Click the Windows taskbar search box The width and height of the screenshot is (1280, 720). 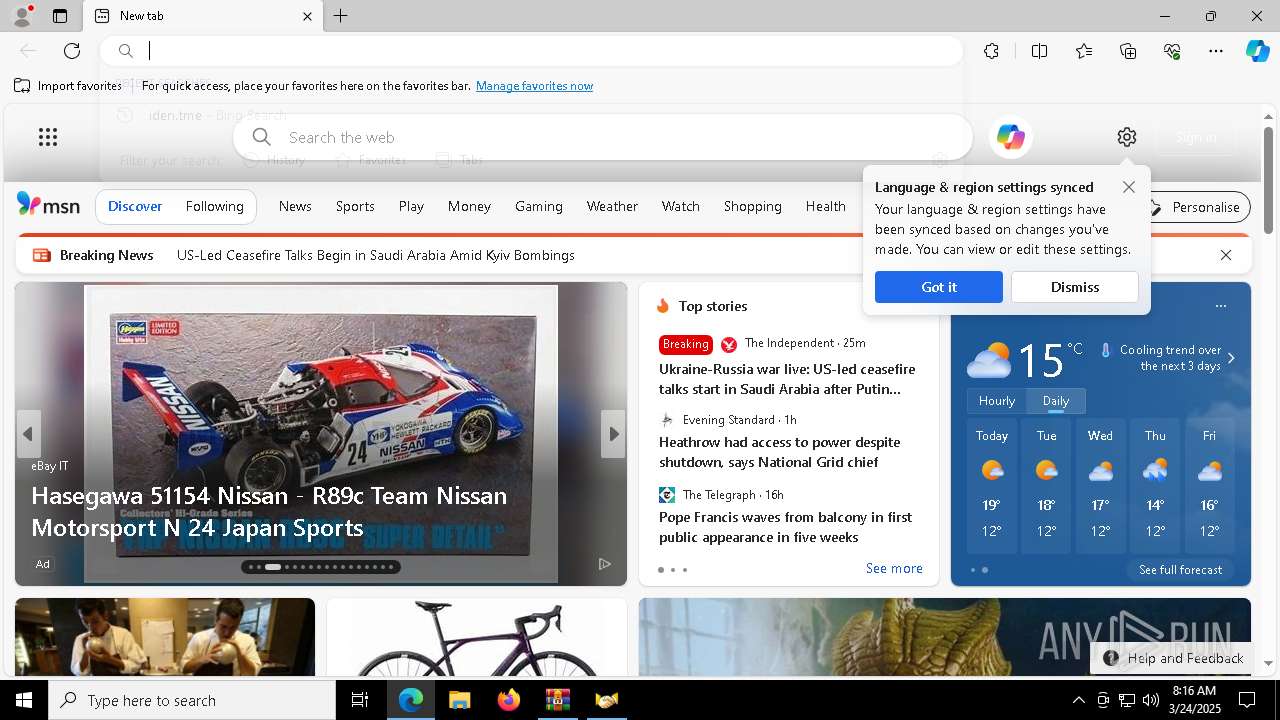pos(192,700)
